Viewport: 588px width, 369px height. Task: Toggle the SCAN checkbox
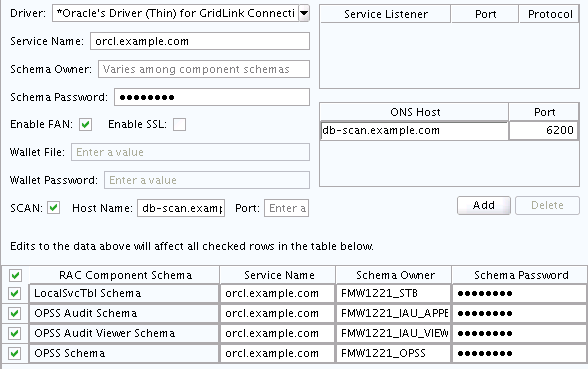point(54,207)
